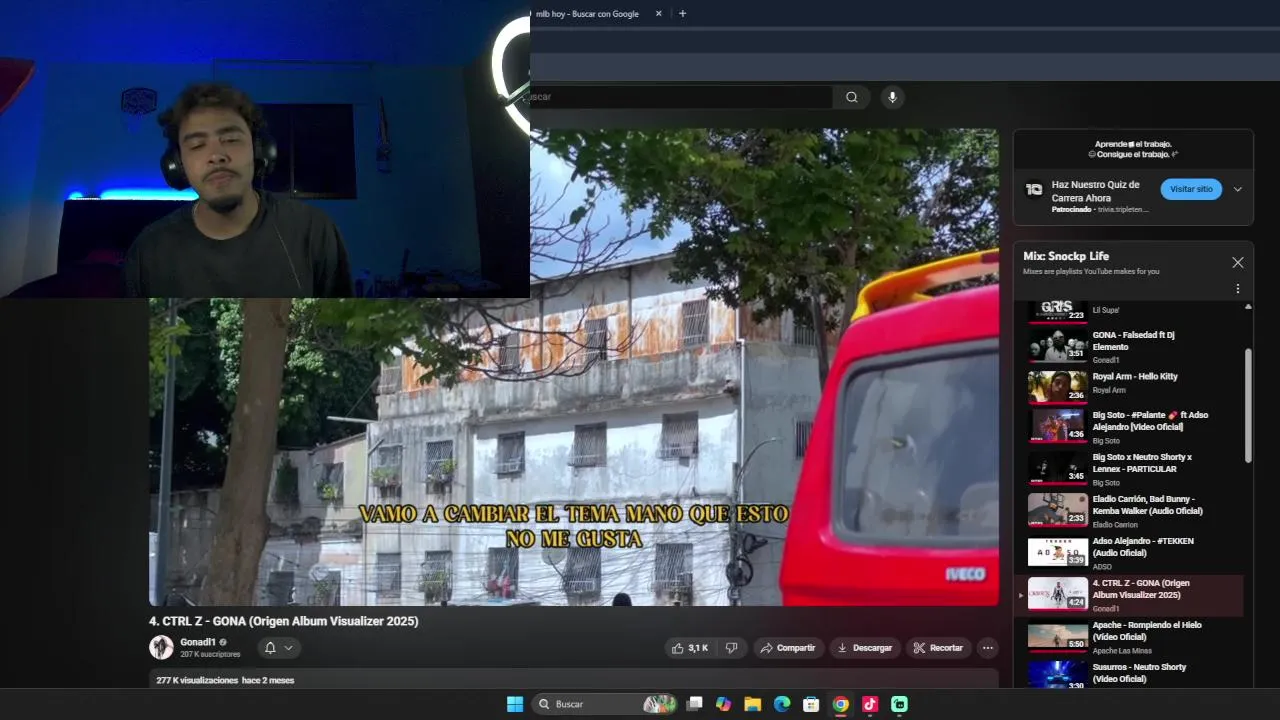This screenshot has width=1280, height=720.
Task: Open a new browser tab
Action: click(682, 14)
